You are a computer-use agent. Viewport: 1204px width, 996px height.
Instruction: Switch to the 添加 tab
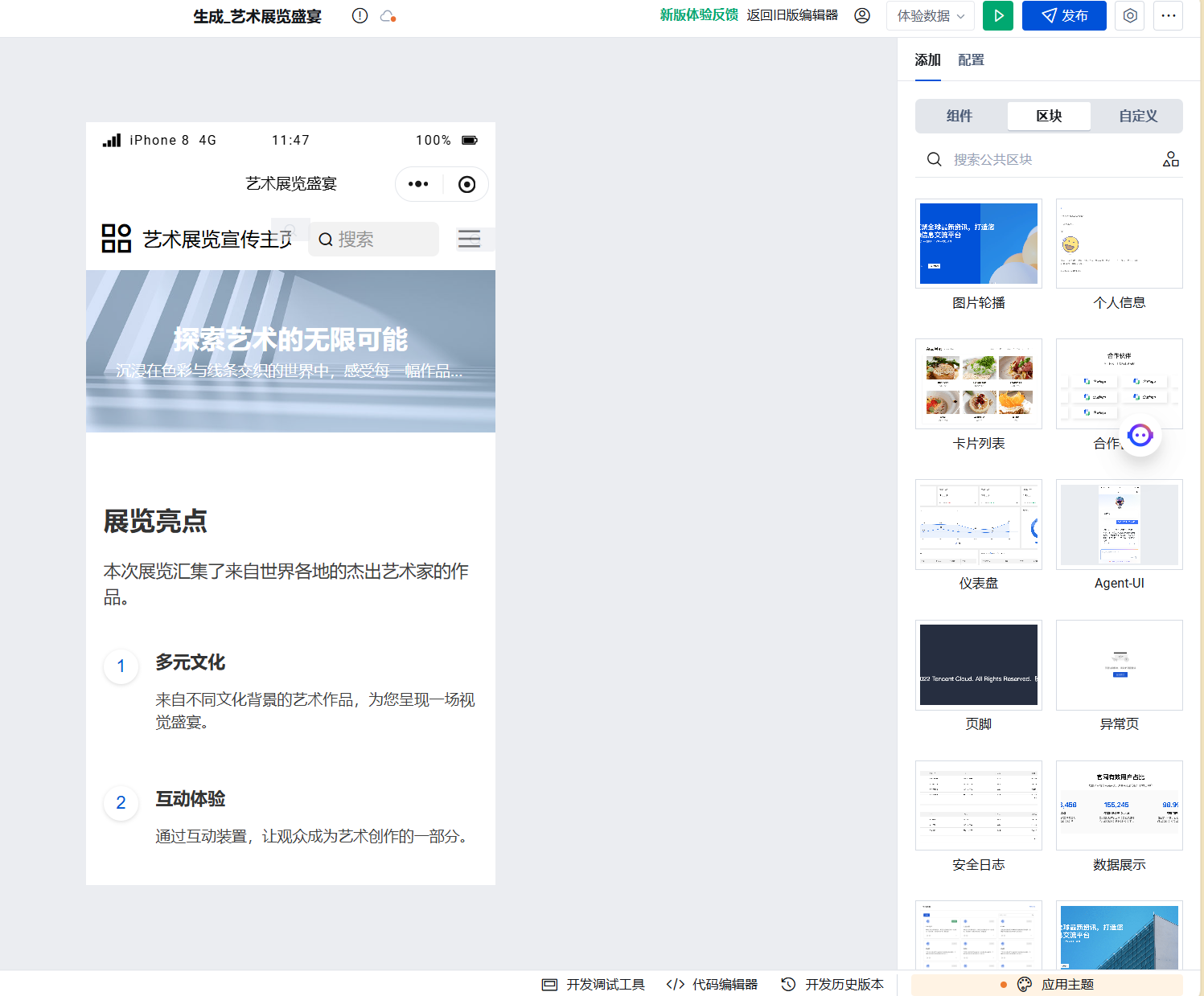927,60
